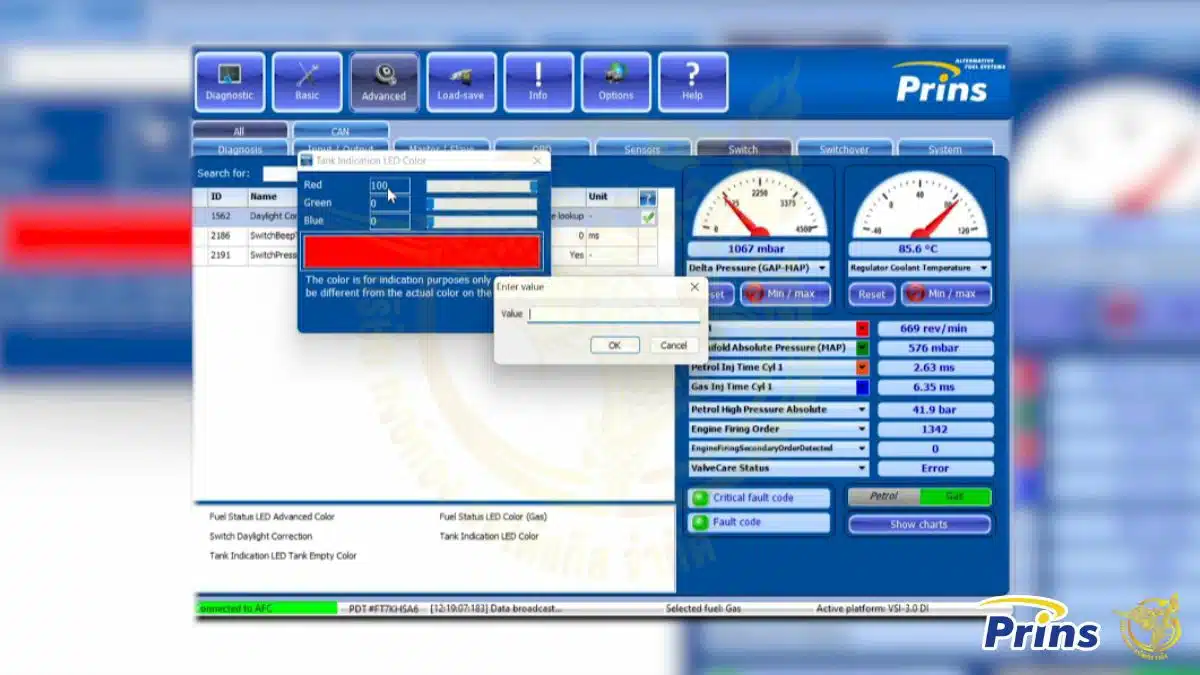
Task: Adjust the Green color slider
Action: point(482,204)
